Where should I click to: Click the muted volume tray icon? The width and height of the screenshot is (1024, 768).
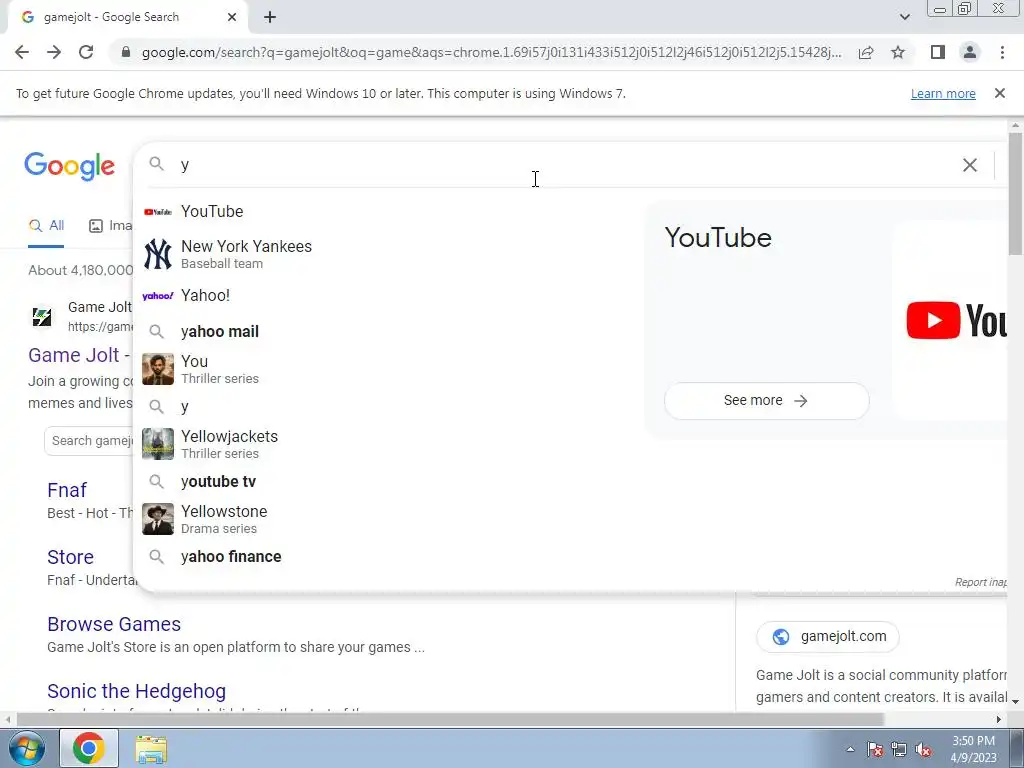(923, 750)
